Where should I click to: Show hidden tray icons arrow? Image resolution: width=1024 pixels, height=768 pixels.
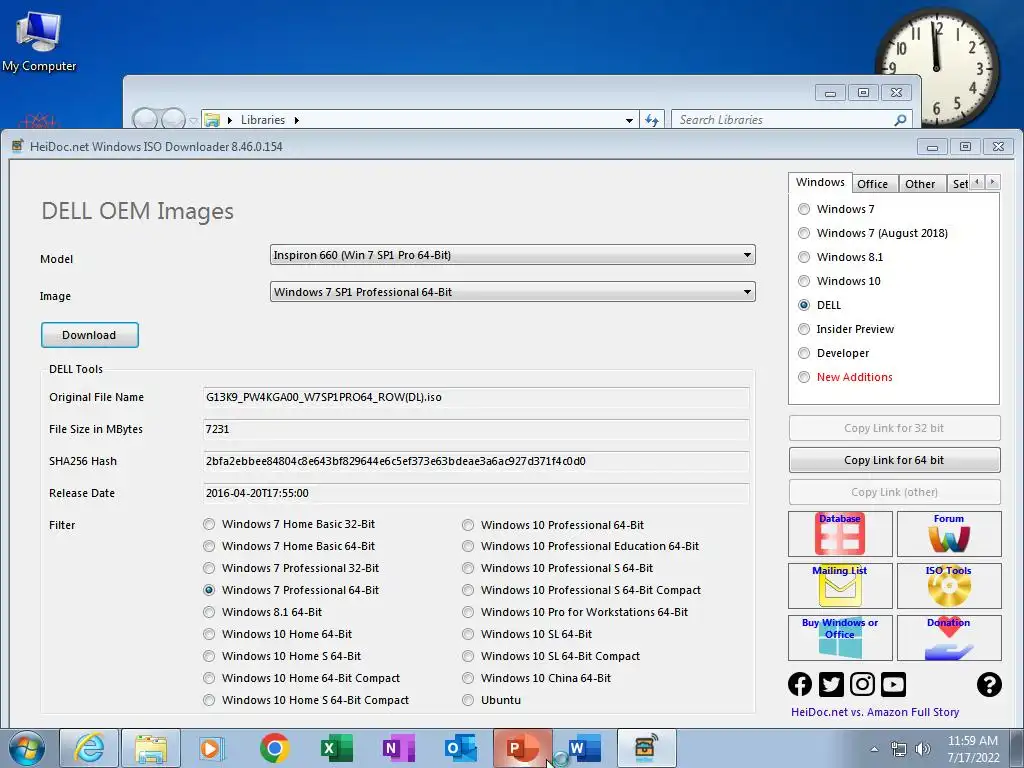(x=874, y=748)
